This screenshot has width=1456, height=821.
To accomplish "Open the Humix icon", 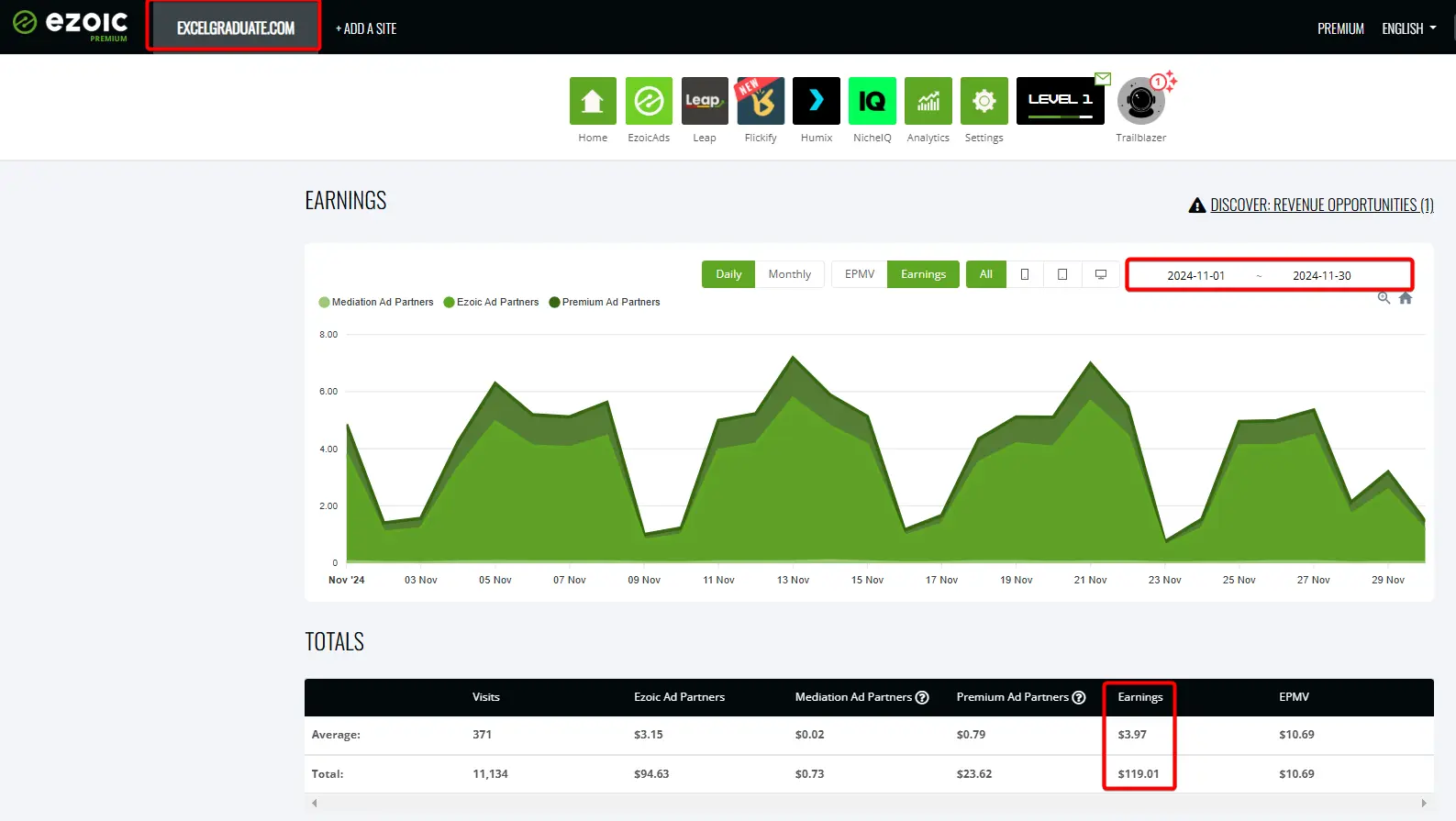I will [x=817, y=101].
